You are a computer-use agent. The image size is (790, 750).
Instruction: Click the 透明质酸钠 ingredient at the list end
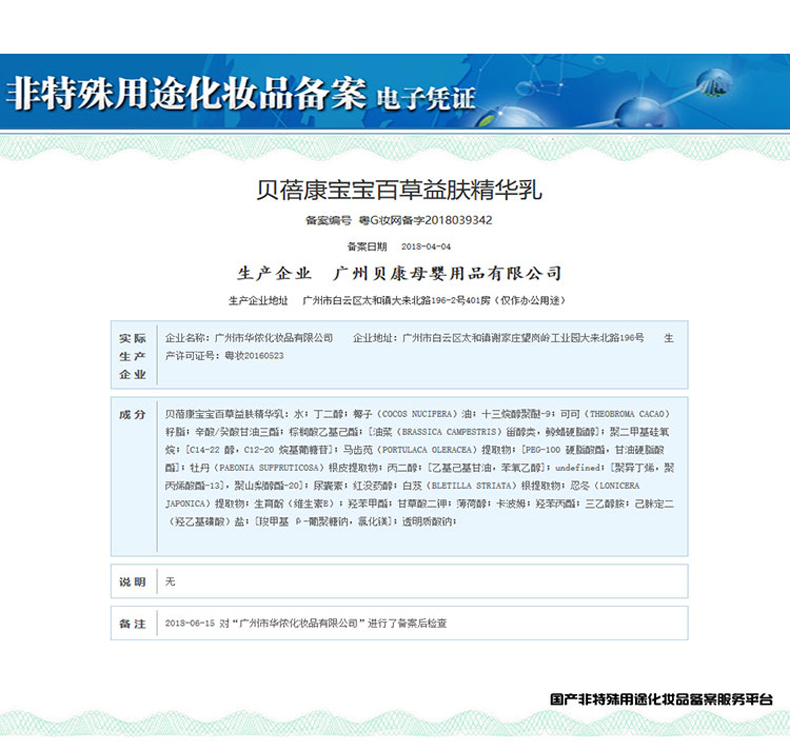click(x=427, y=522)
